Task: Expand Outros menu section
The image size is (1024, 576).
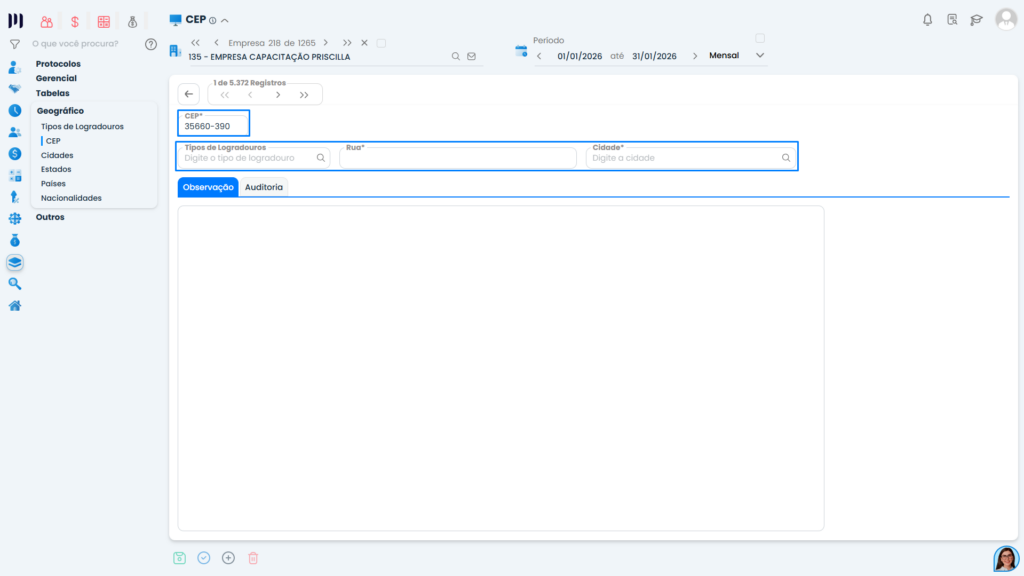Action: pos(50,217)
